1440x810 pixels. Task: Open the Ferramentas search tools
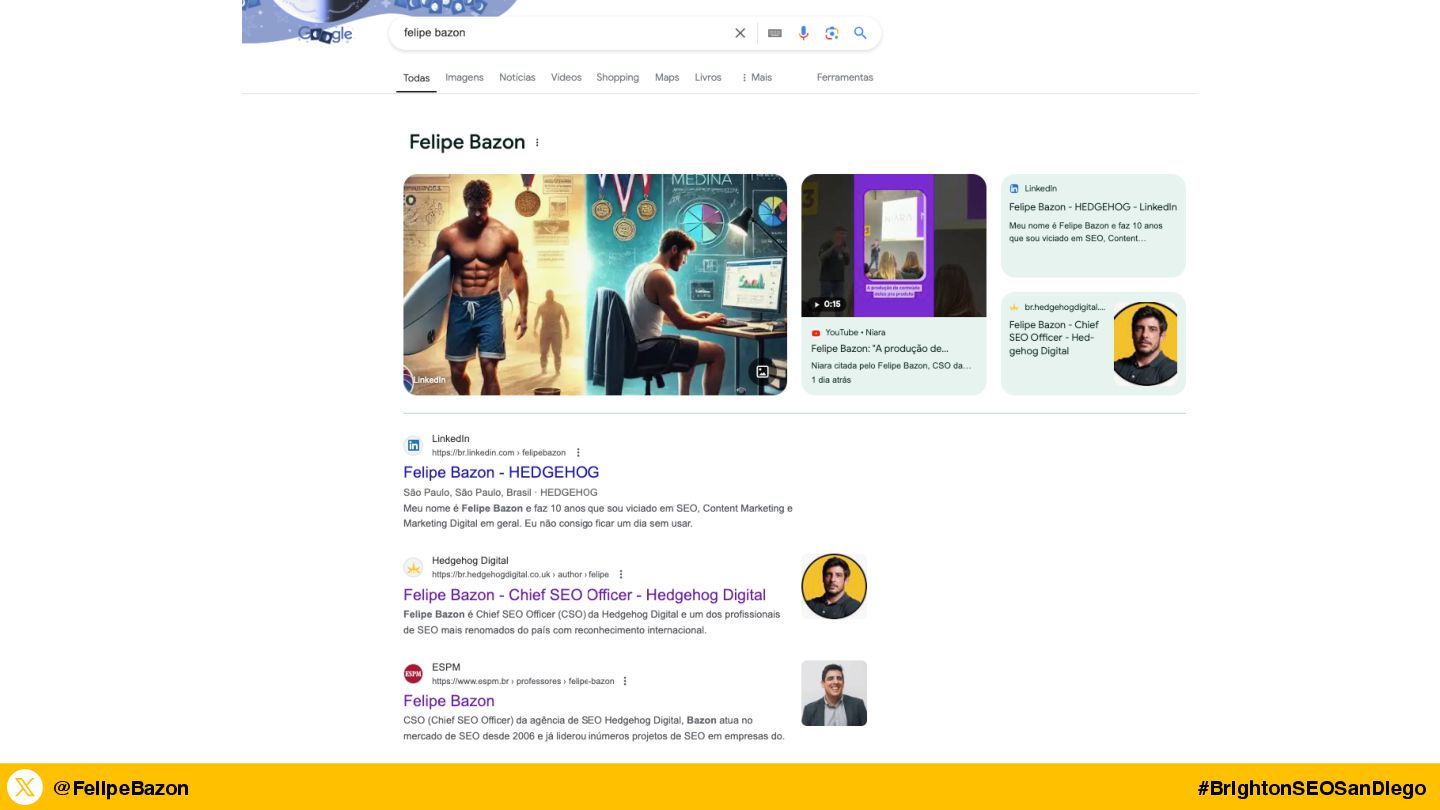click(845, 78)
